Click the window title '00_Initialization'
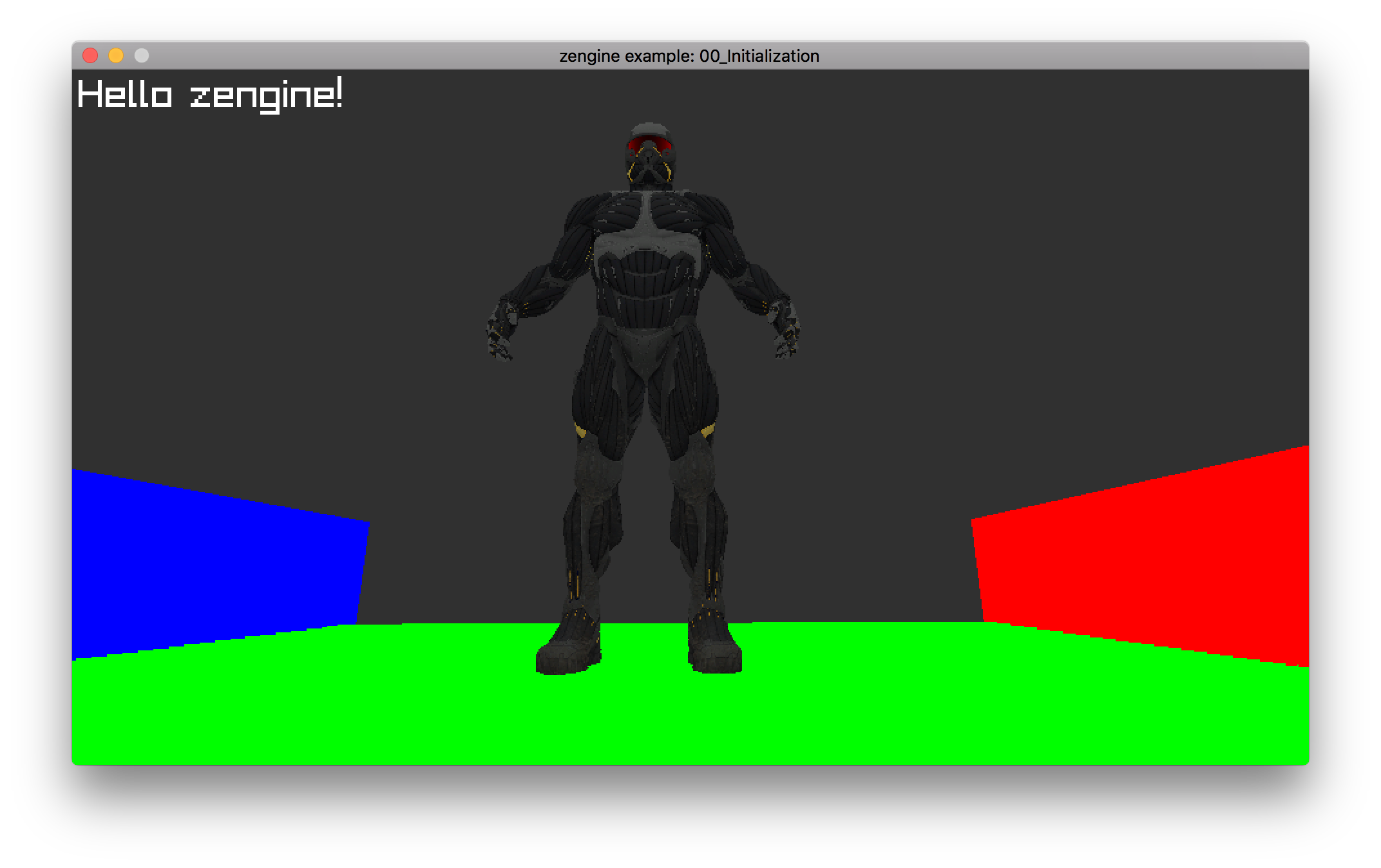 [x=759, y=57]
